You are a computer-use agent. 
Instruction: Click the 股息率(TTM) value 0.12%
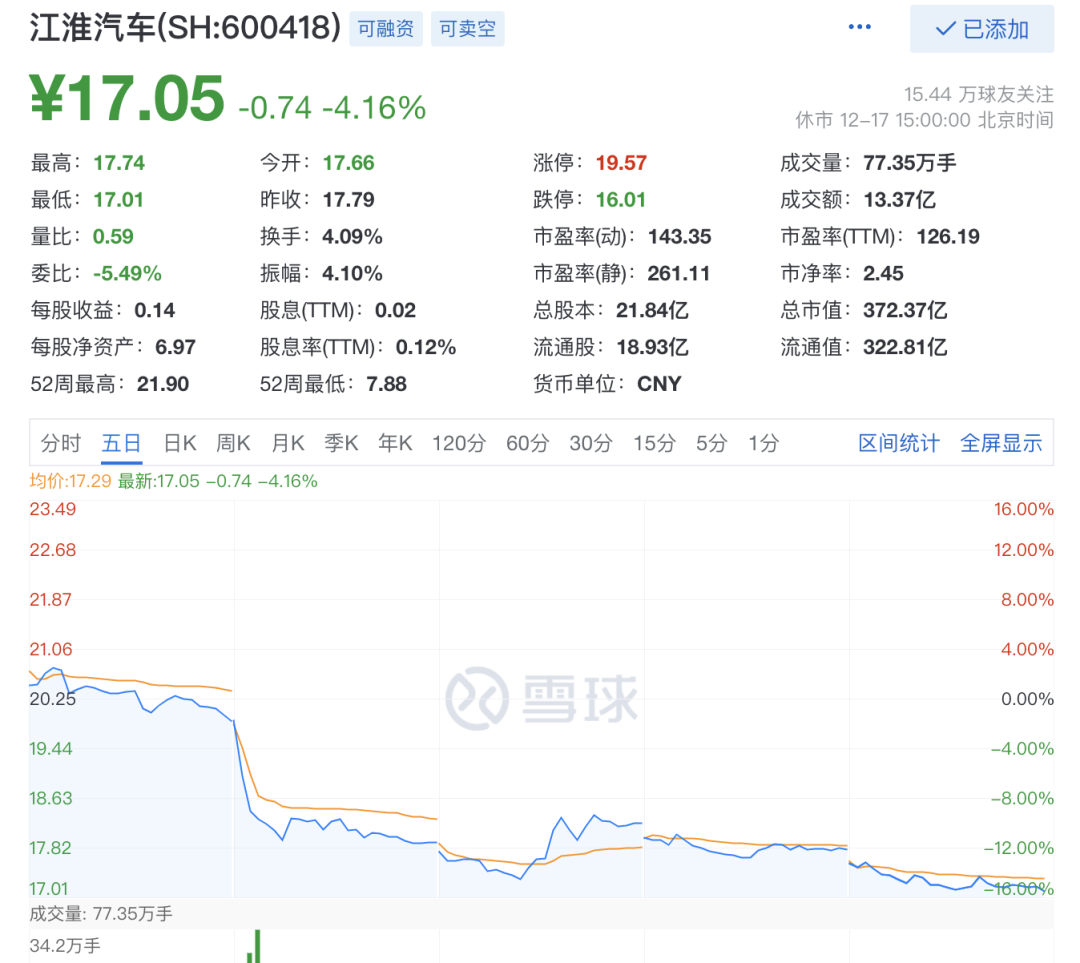[x=426, y=347]
